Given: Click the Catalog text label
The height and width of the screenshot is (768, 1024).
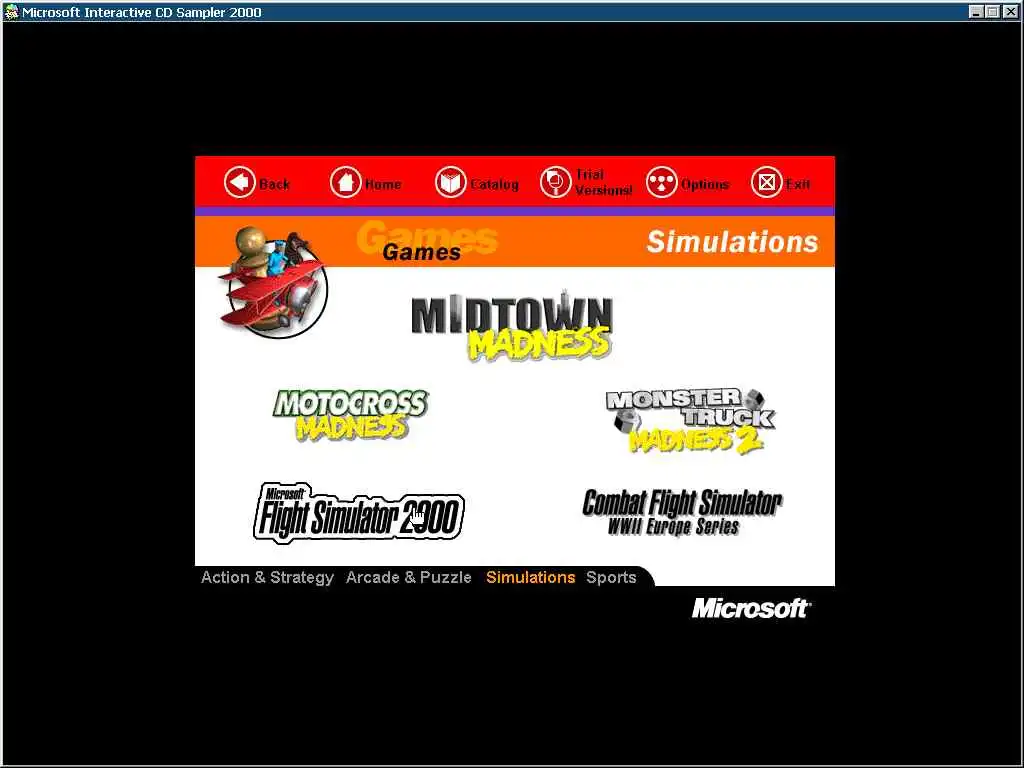Looking at the screenshot, I should coord(494,184).
